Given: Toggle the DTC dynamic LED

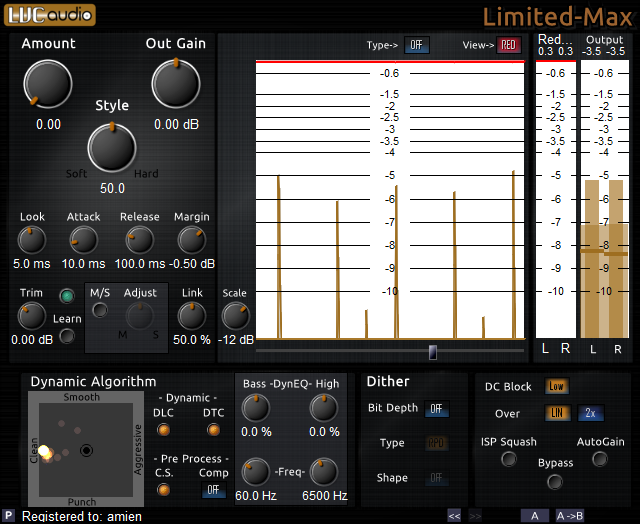Looking at the screenshot, I should pyautogui.click(x=213, y=430).
